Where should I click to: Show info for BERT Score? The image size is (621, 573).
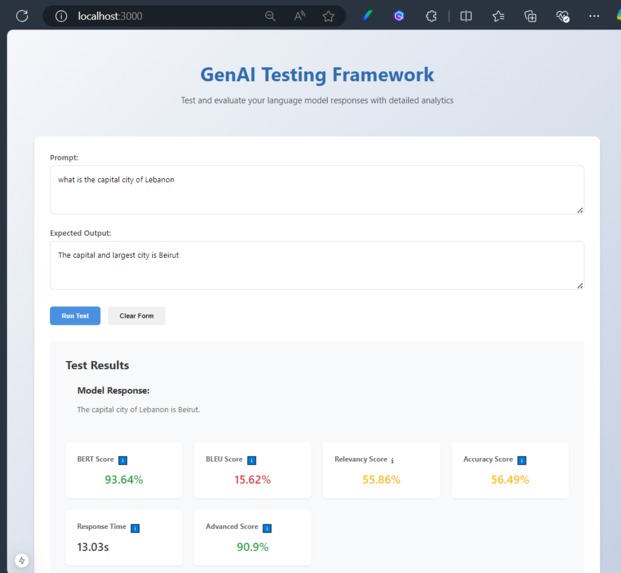(x=123, y=460)
